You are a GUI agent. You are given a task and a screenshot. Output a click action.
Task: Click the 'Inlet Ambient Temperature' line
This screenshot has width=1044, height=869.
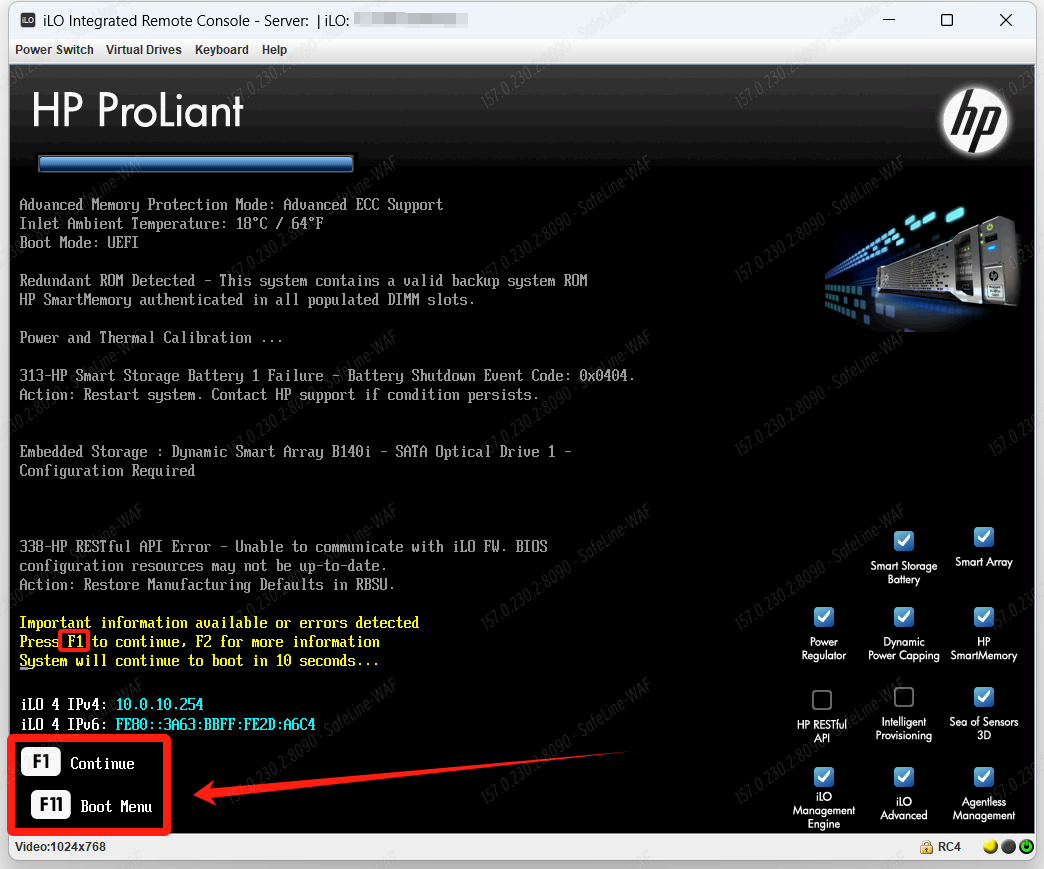coord(171,224)
